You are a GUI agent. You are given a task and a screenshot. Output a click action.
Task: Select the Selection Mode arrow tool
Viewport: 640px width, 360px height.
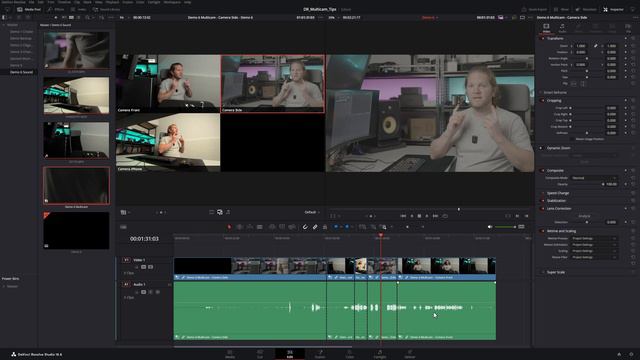pyautogui.click(x=229, y=227)
